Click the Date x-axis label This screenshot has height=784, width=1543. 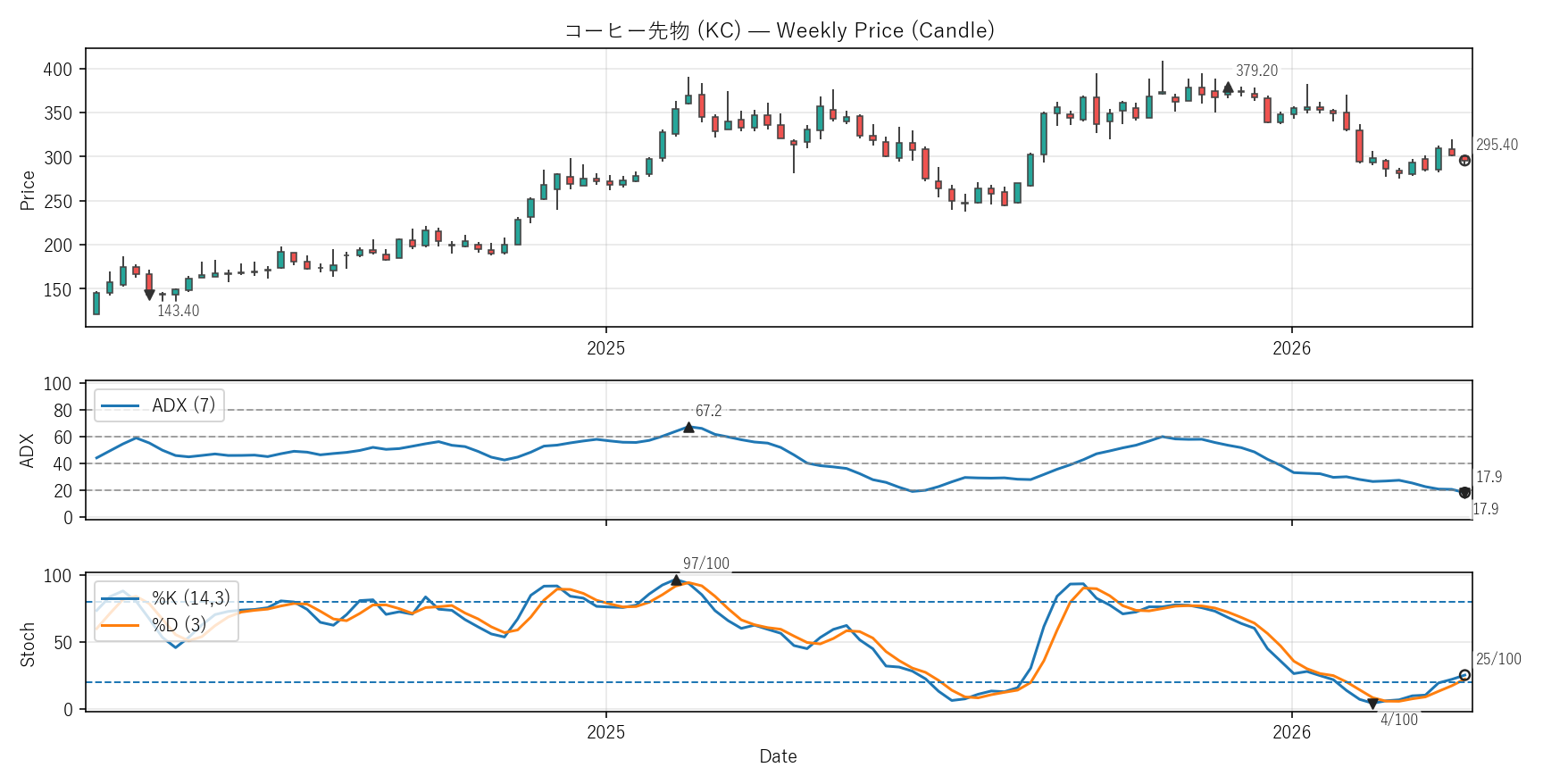click(x=778, y=756)
